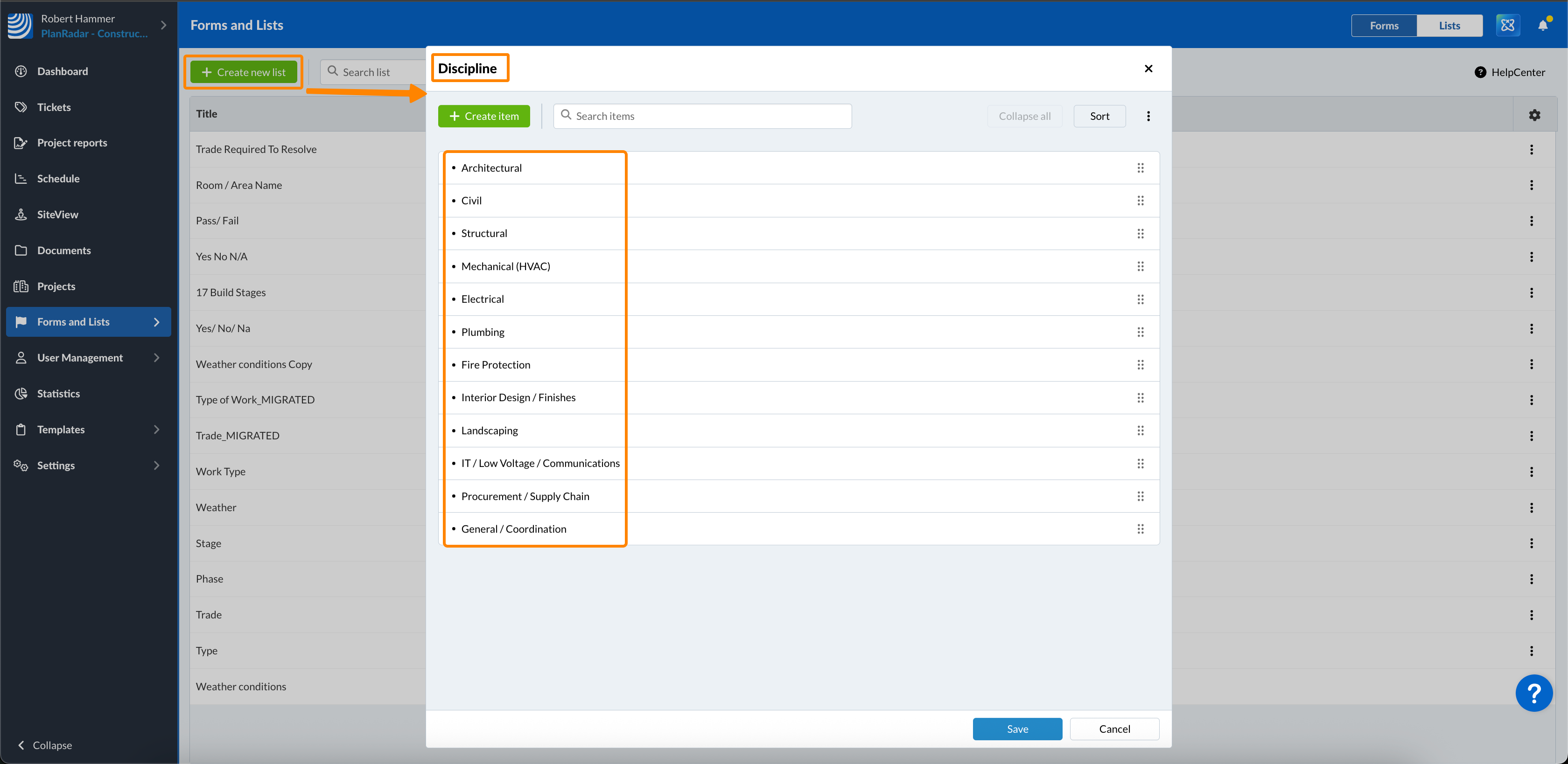This screenshot has height=764, width=1568.
Task: Click drag handle for Architectural item
Action: (x=1140, y=168)
